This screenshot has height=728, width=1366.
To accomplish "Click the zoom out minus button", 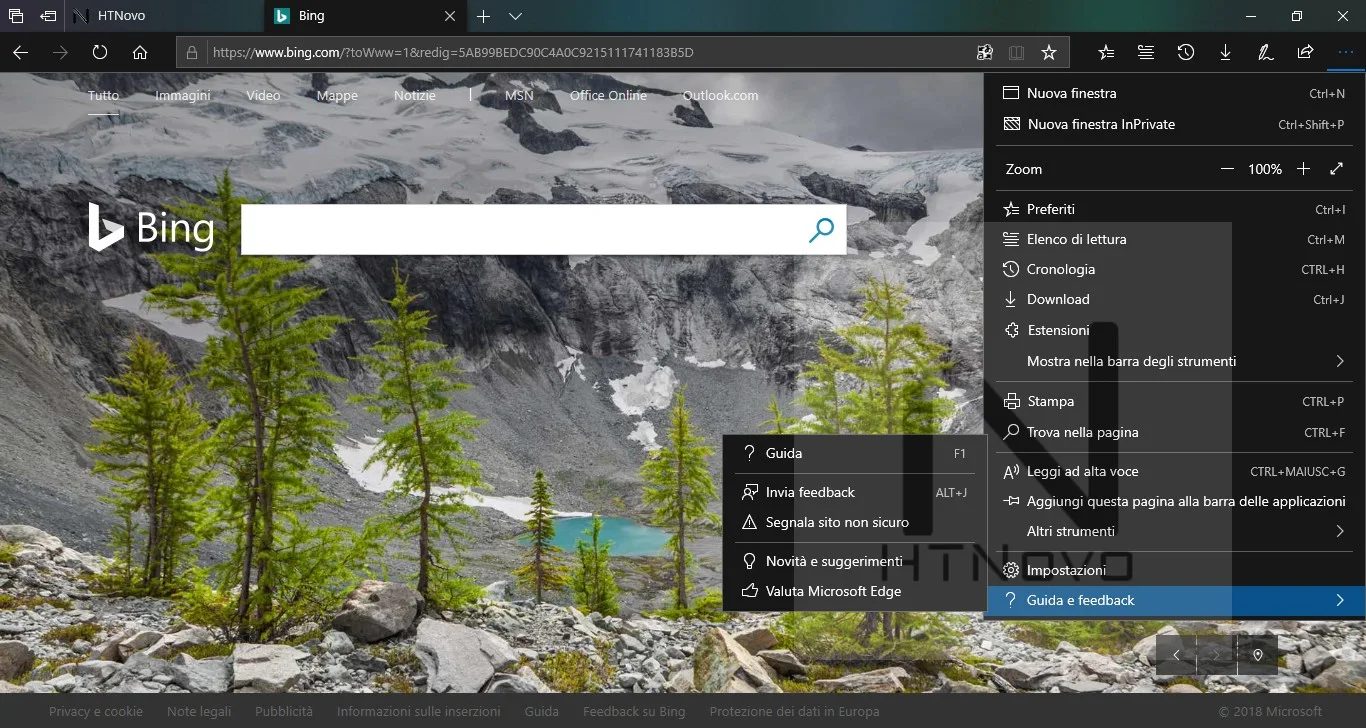I will click(x=1227, y=169).
